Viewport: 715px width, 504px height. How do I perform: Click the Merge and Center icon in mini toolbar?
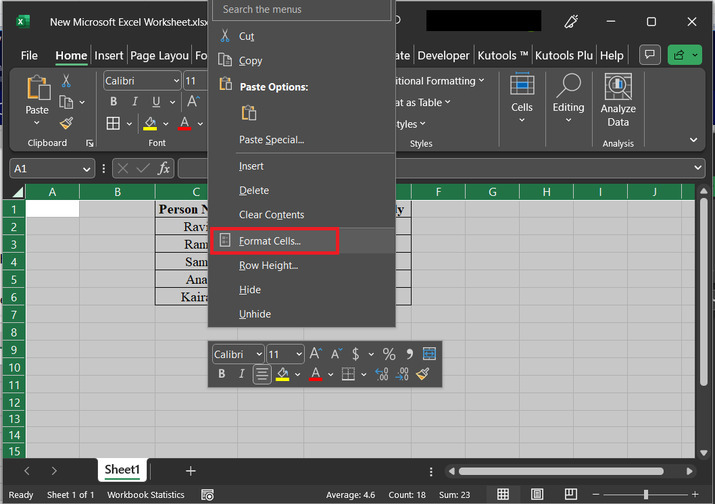[x=430, y=354]
